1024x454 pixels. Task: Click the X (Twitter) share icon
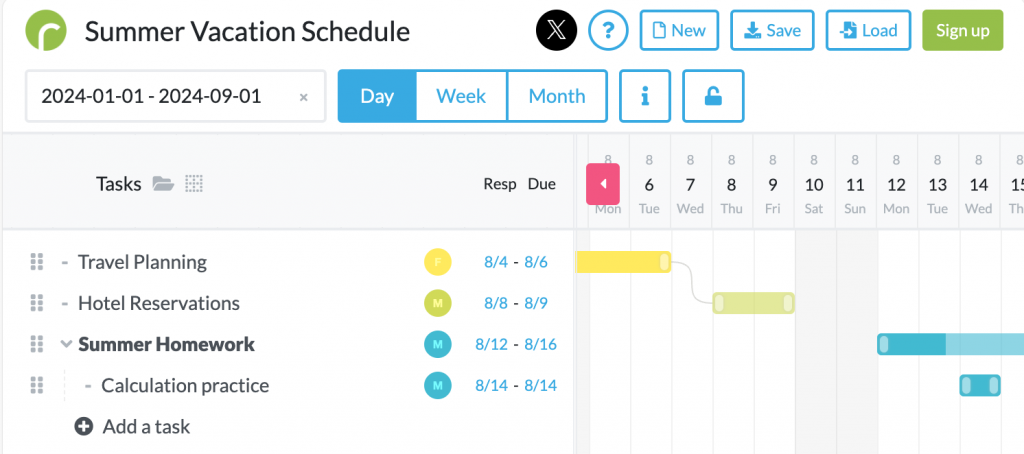click(557, 31)
